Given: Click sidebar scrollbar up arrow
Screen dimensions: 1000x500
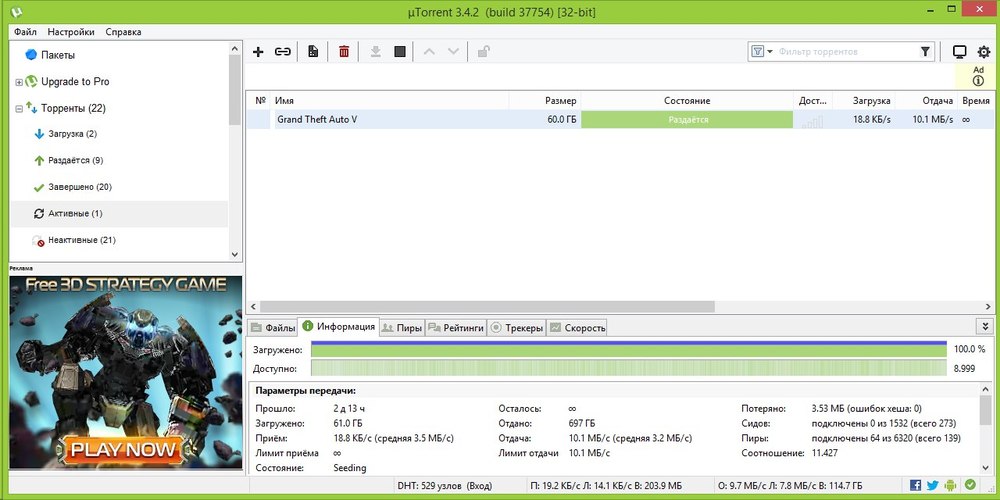Looking at the screenshot, I should (x=234, y=48).
